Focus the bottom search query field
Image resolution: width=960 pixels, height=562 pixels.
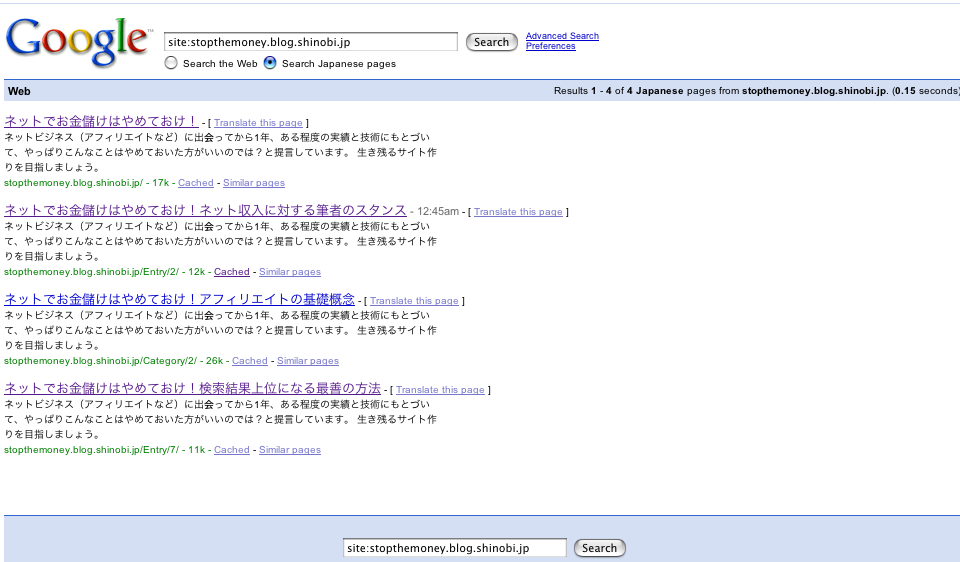pyautogui.click(x=455, y=548)
